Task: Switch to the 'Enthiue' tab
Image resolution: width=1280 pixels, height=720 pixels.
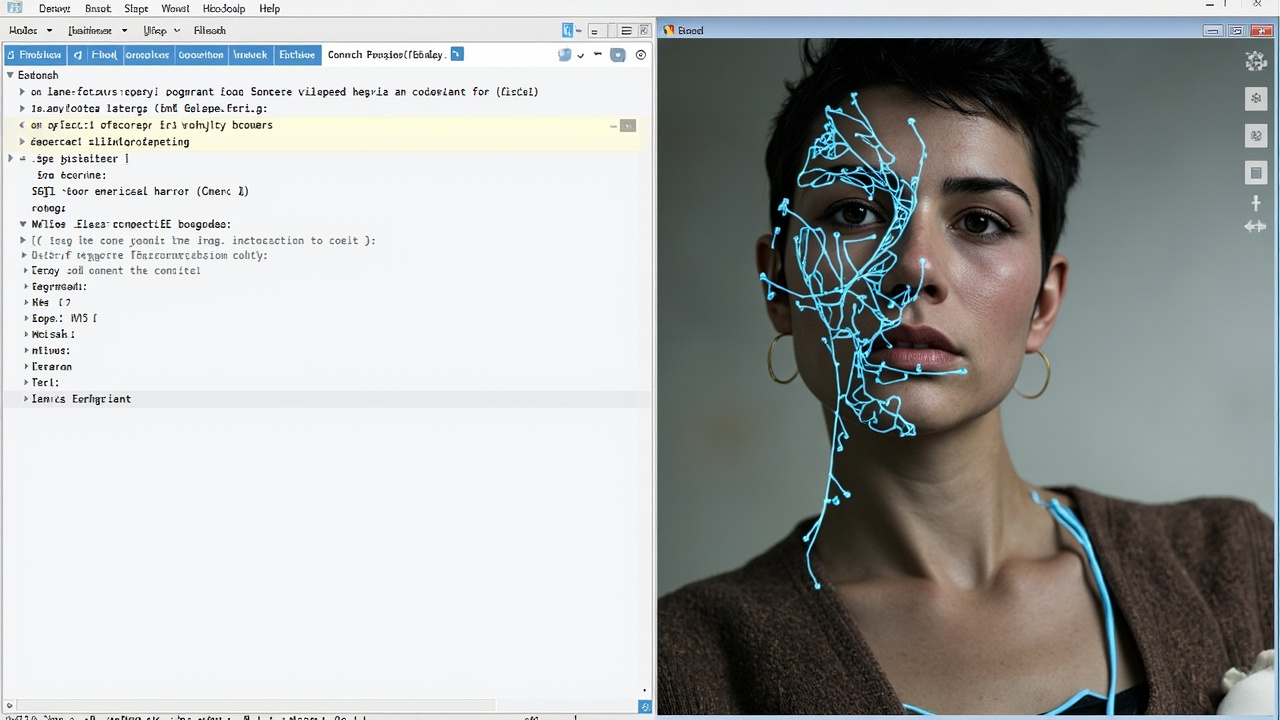Action: coord(297,55)
